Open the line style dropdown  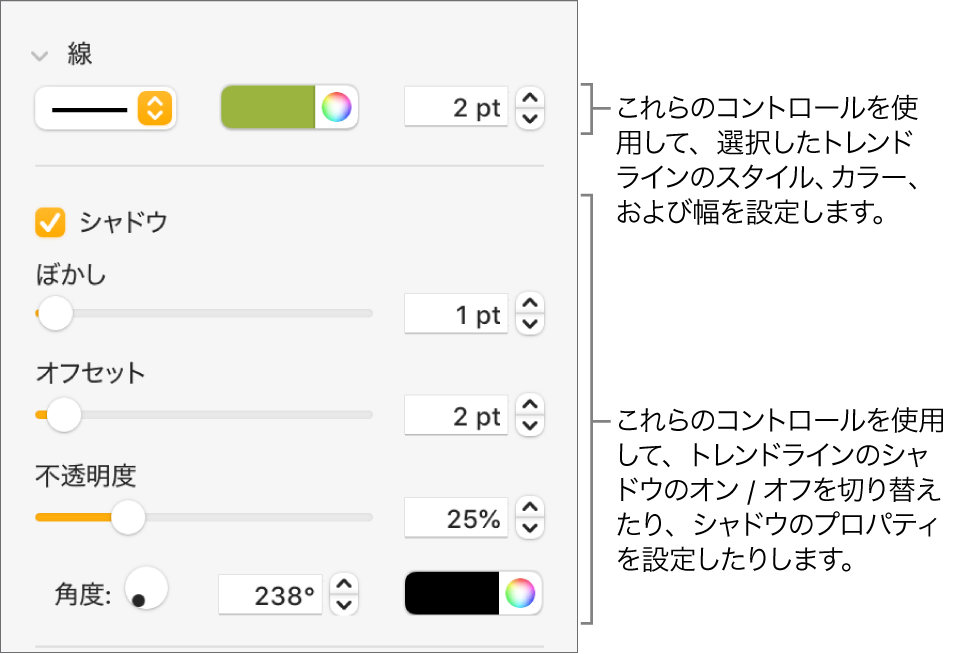click(104, 108)
